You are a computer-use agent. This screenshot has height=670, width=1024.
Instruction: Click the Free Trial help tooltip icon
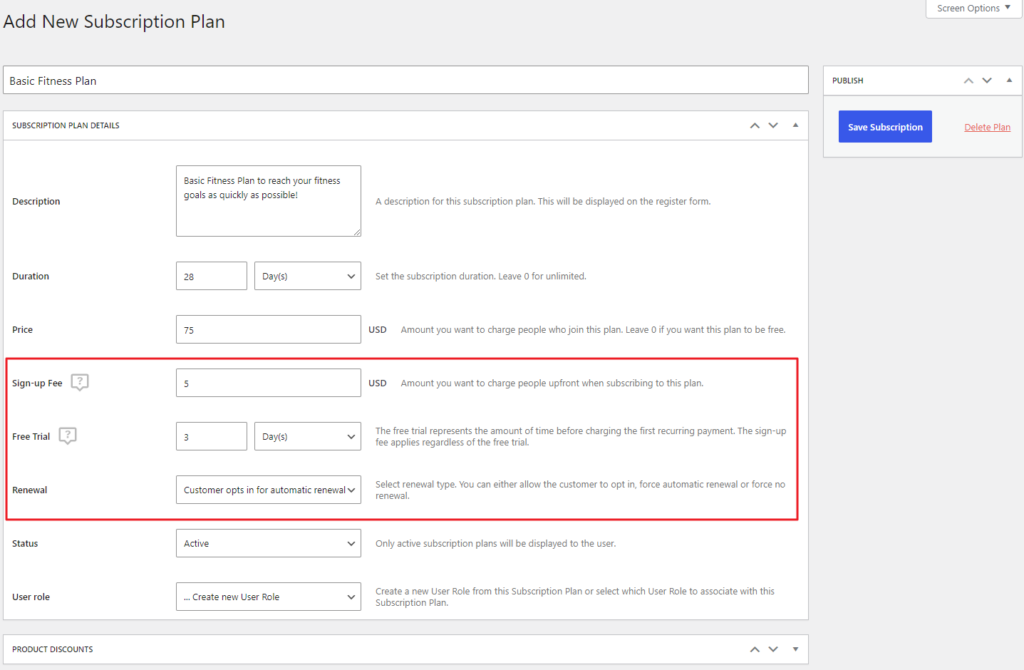pos(68,436)
